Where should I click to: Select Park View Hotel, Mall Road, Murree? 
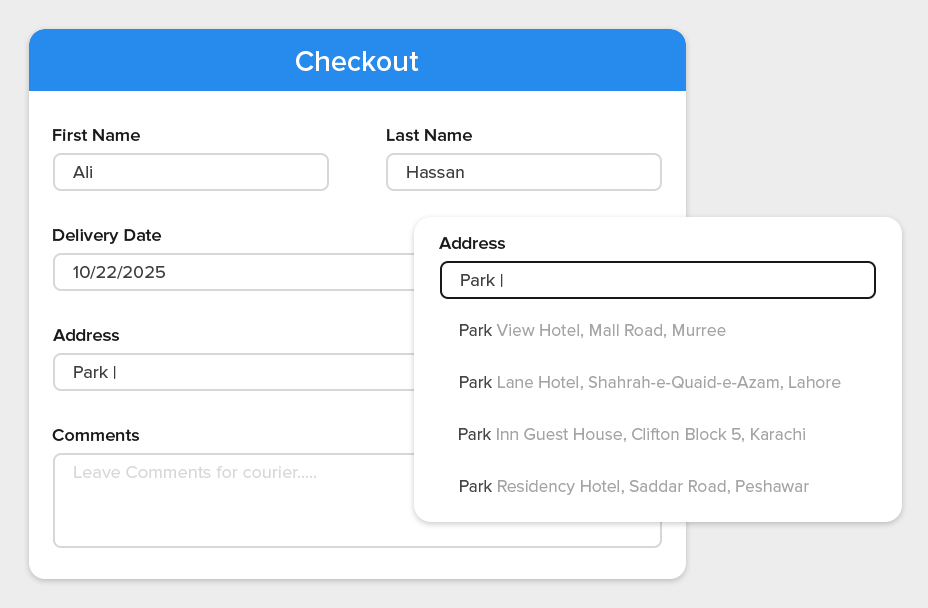click(x=592, y=330)
